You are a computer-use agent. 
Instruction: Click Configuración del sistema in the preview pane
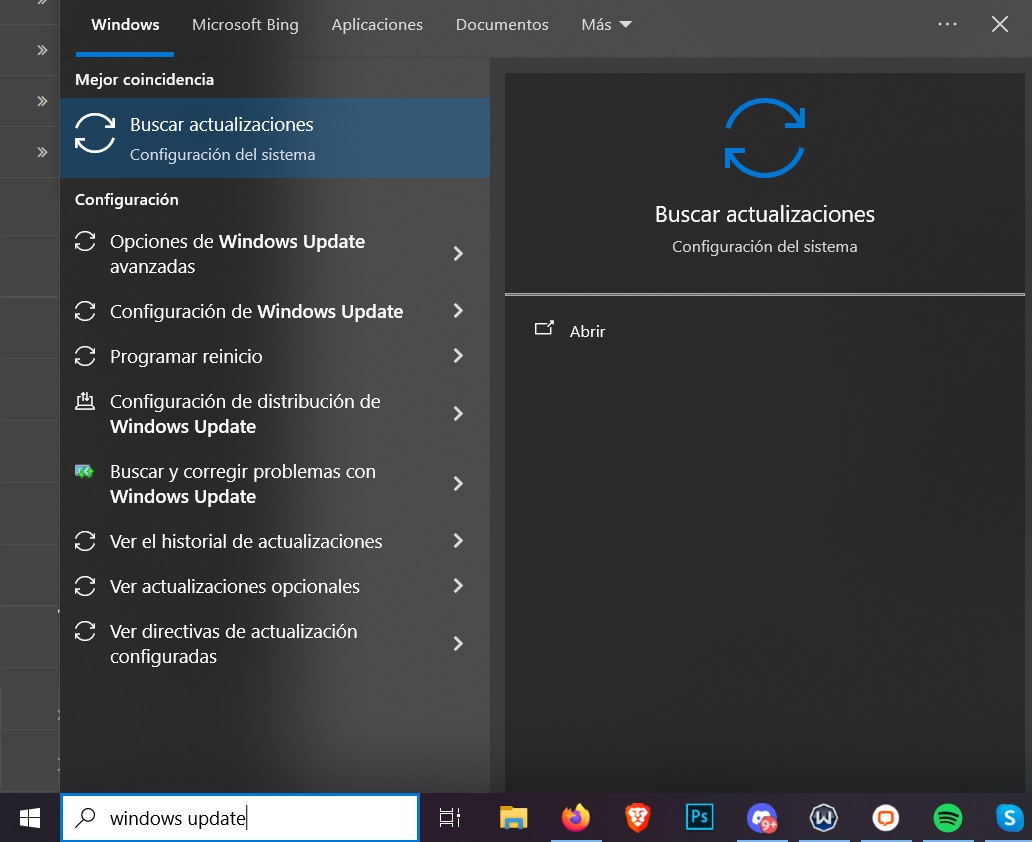pyautogui.click(x=765, y=246)
